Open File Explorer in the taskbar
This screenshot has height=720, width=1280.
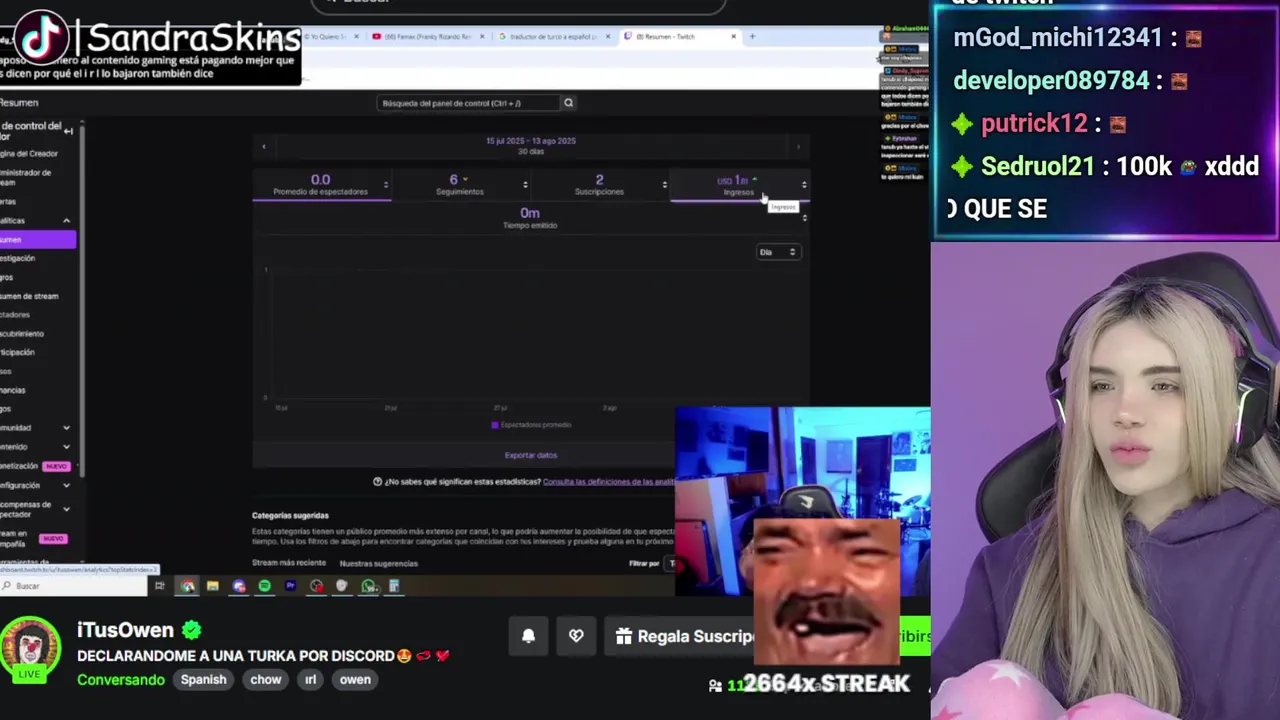[212, 586]
